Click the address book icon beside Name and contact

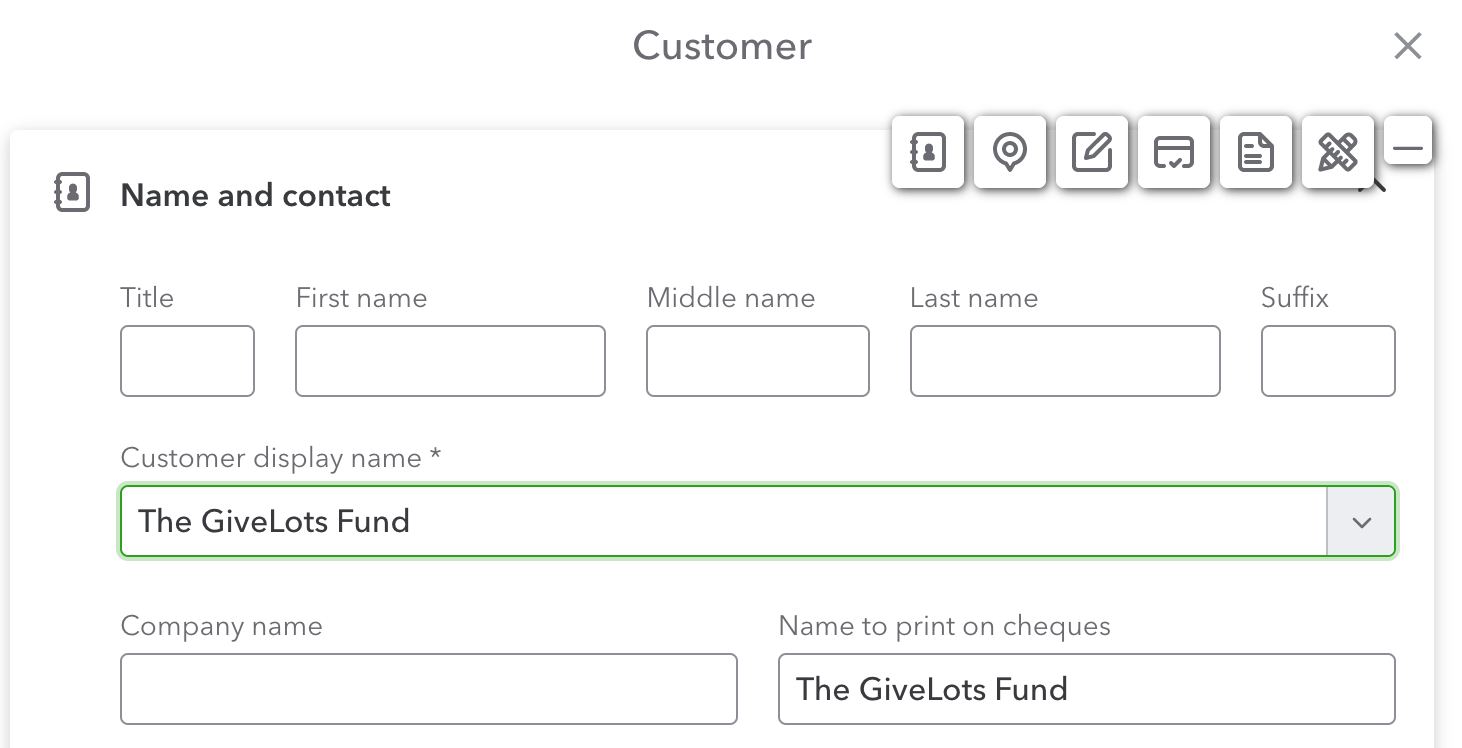(71, 193)
